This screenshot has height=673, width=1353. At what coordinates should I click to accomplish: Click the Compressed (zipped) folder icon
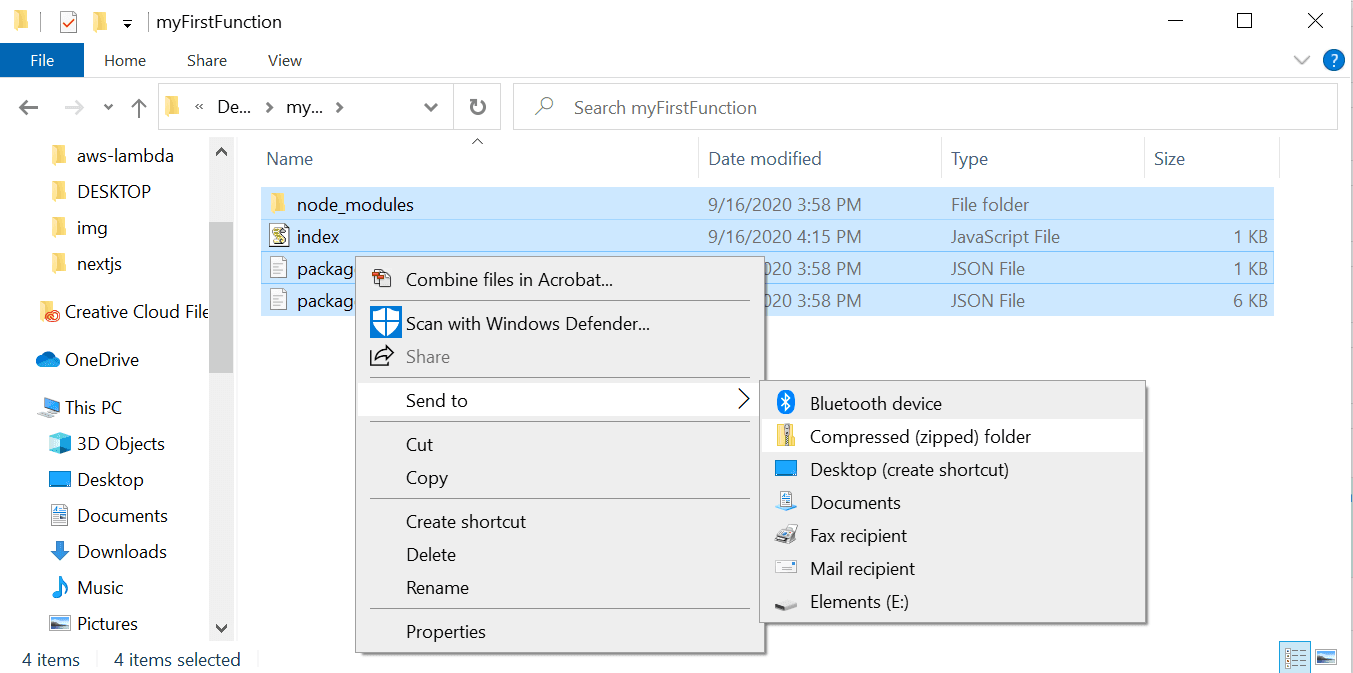786,436
